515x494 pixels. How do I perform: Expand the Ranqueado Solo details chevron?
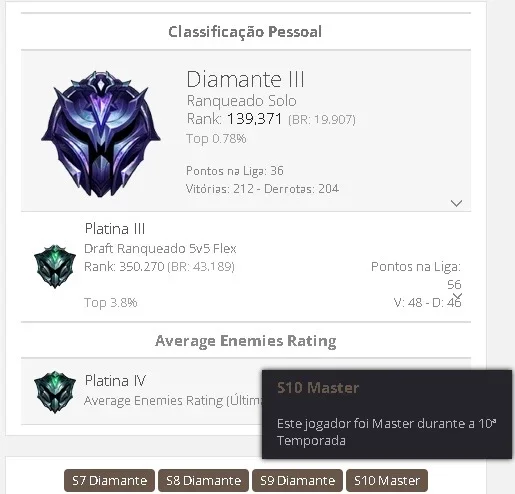[456, 203]
